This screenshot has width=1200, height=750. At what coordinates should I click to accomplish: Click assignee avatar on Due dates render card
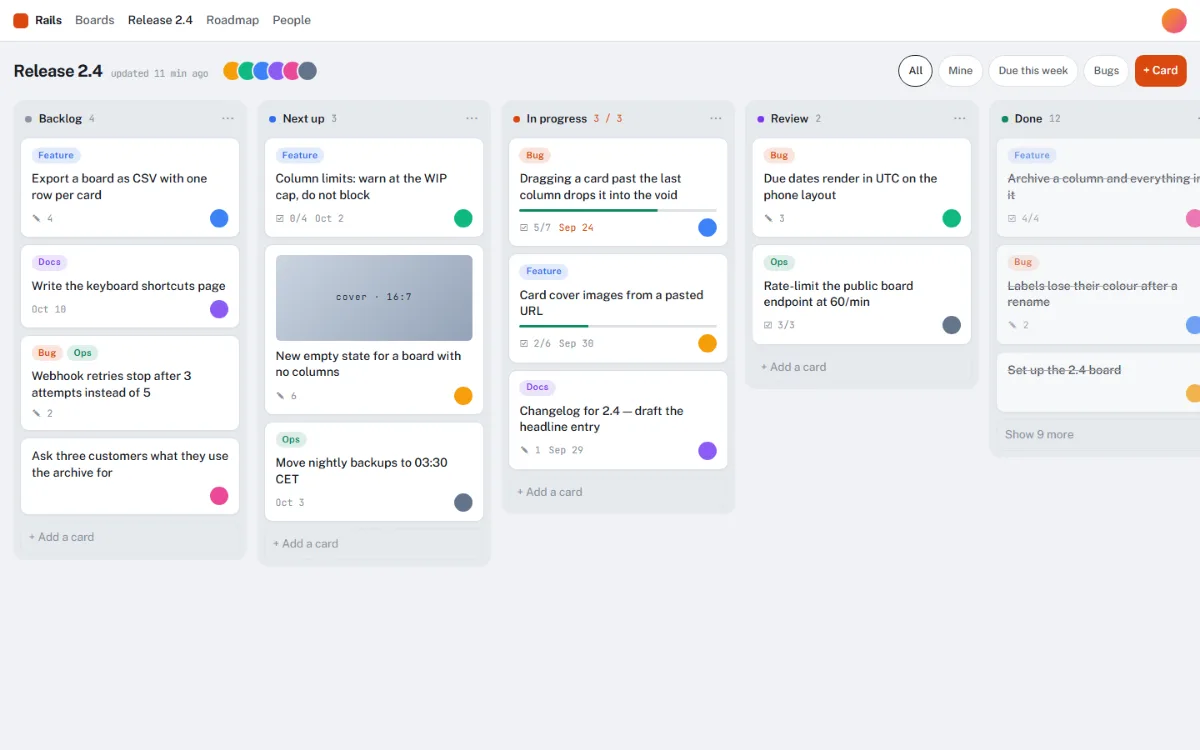[951, 218]
